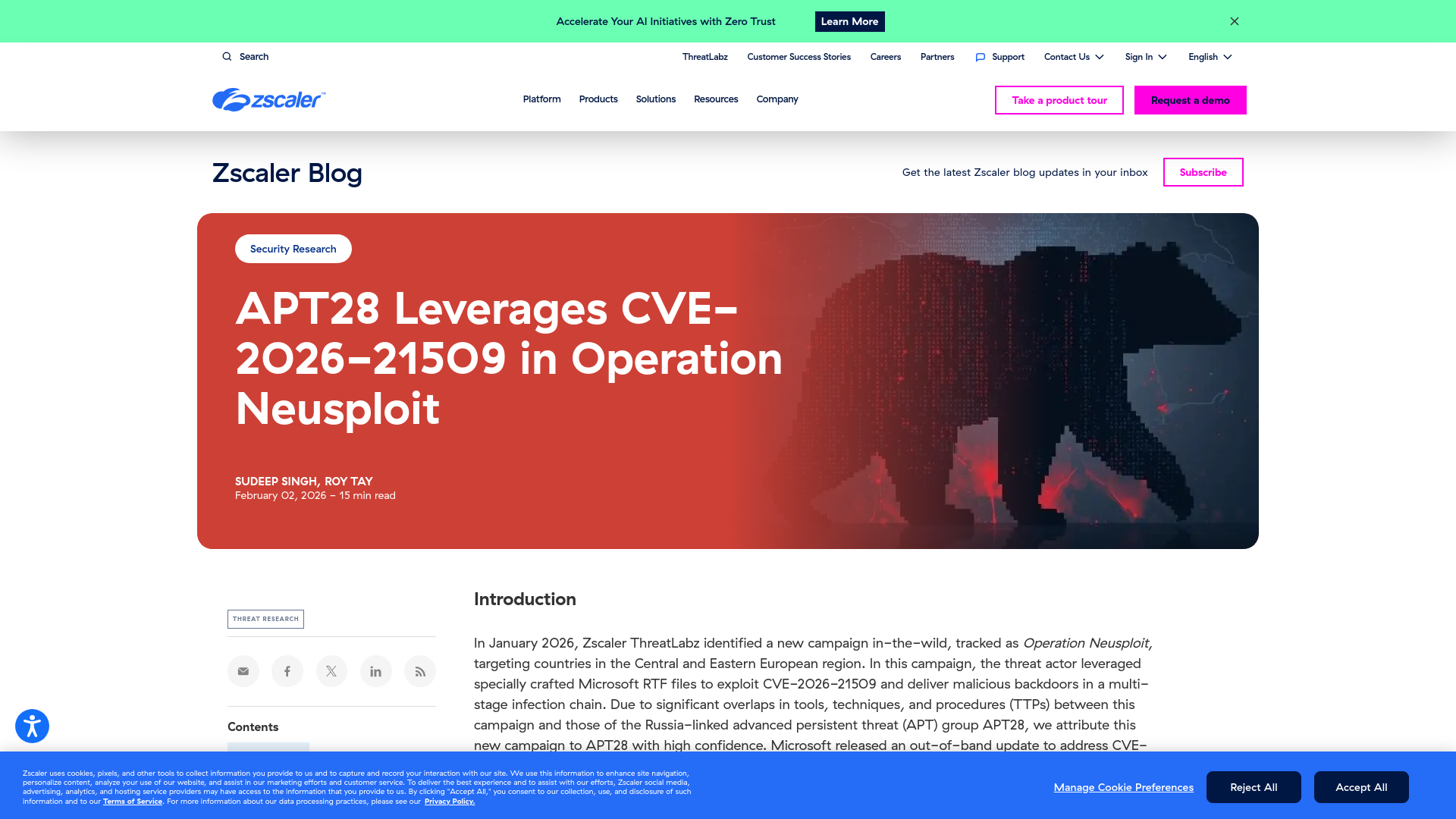Open the Sign In dropdown
The image size is (1456, 819).
tap(1145, 56)
